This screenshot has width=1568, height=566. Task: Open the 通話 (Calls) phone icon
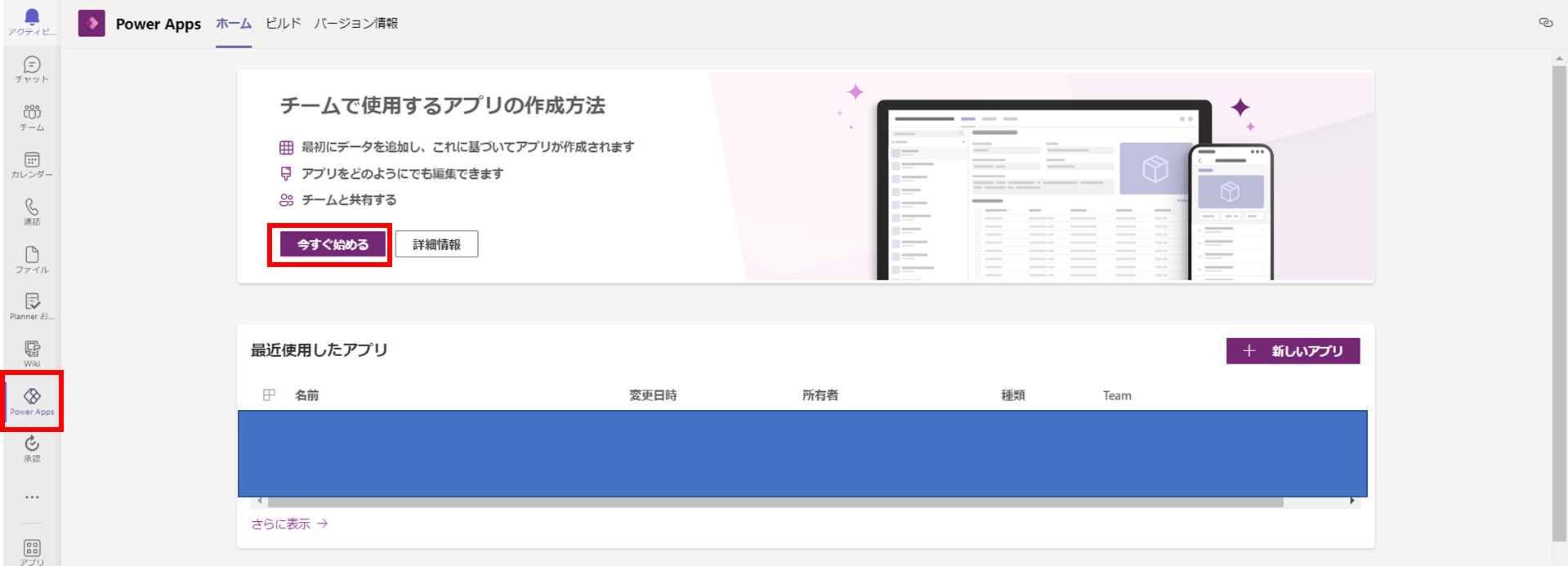click(32, 212)
